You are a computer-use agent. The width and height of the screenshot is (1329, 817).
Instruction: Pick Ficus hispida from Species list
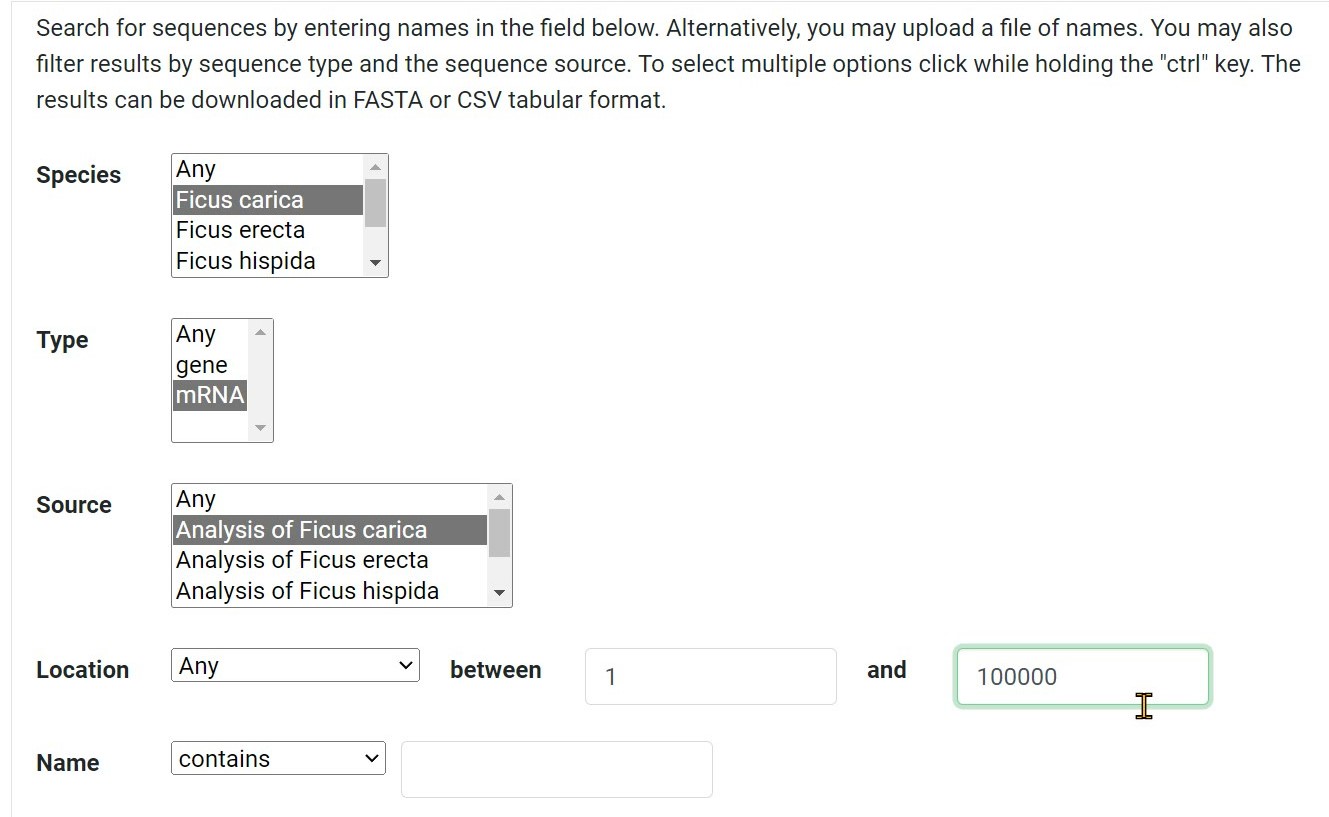click(266, 261)
